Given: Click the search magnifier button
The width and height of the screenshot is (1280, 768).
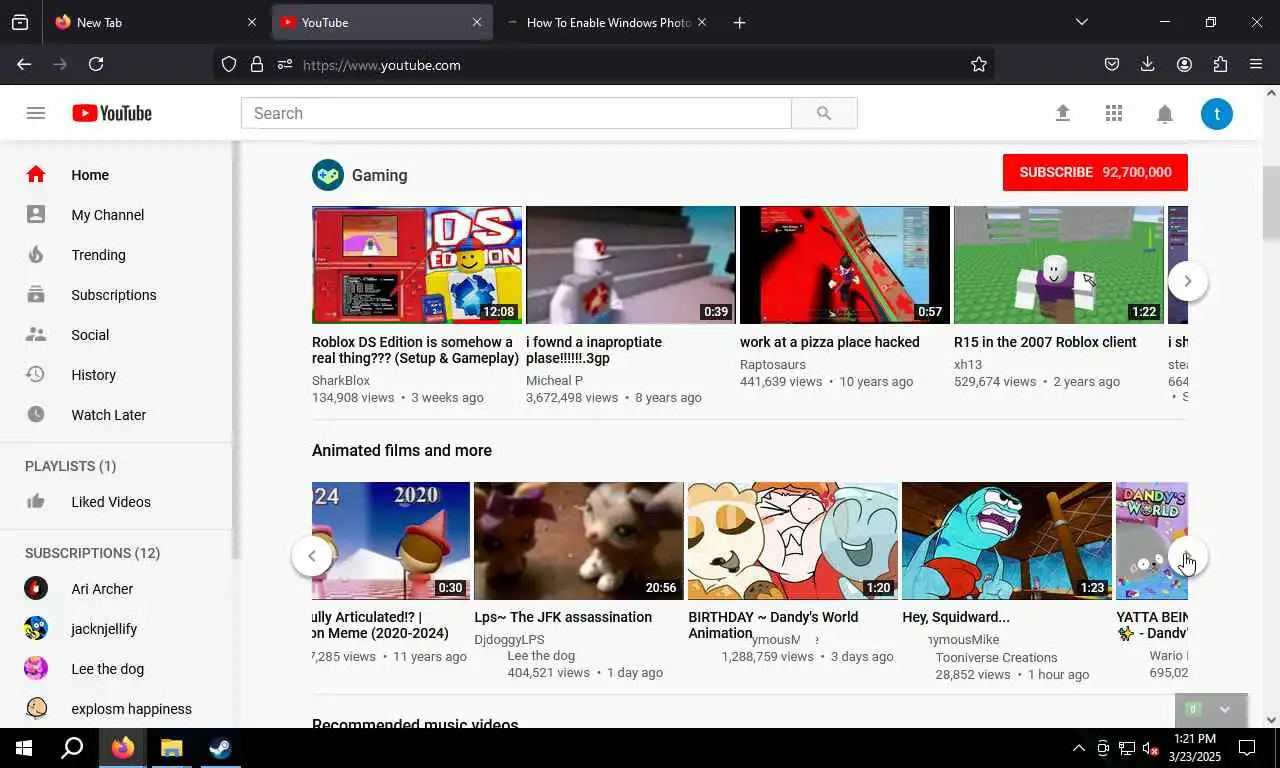Looking at the screenshot, I should 824,113.
